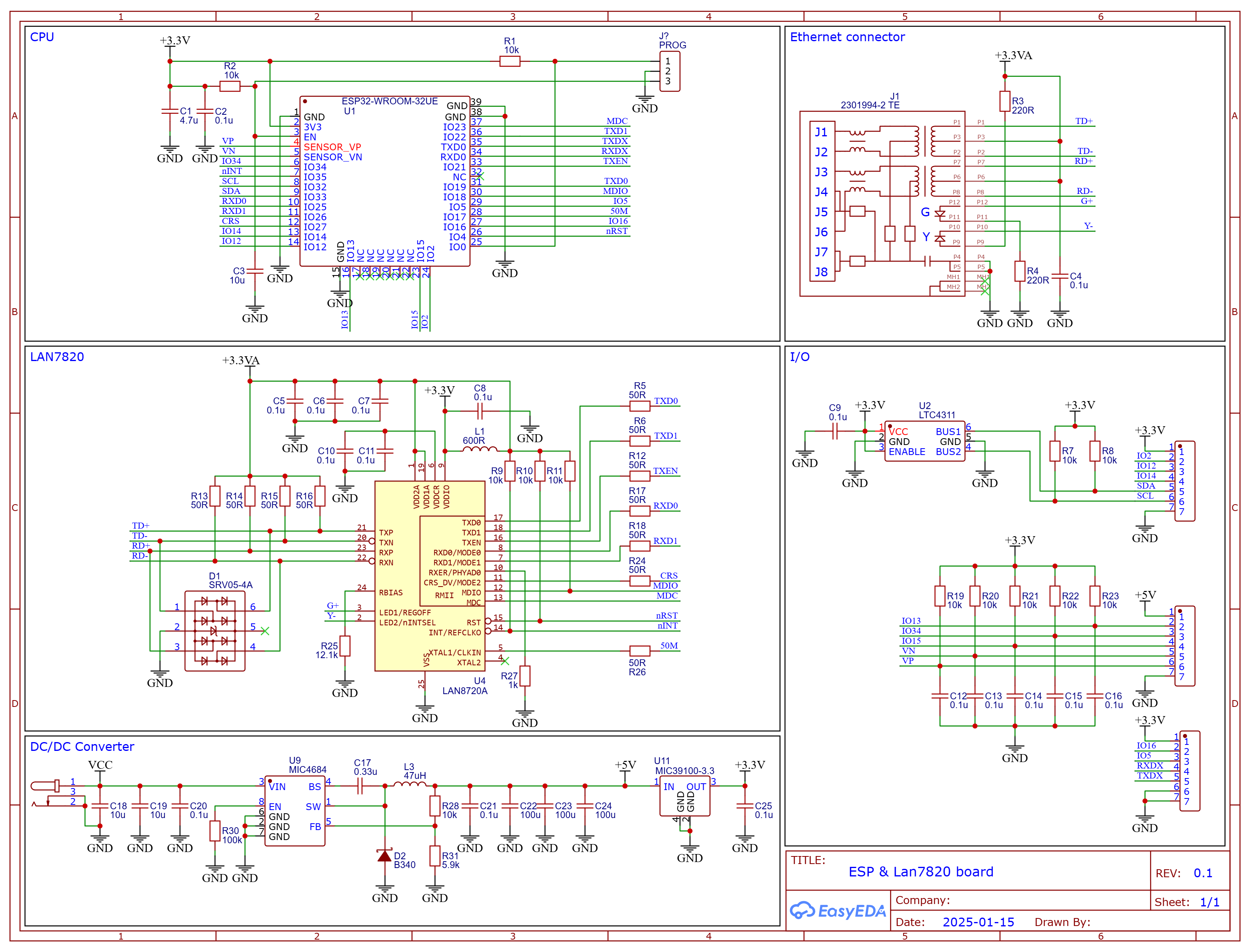The width and height of the screenshot is (1250, 952).
Task: Select the 'LAN7820' section label
Action: coord(57,357)
